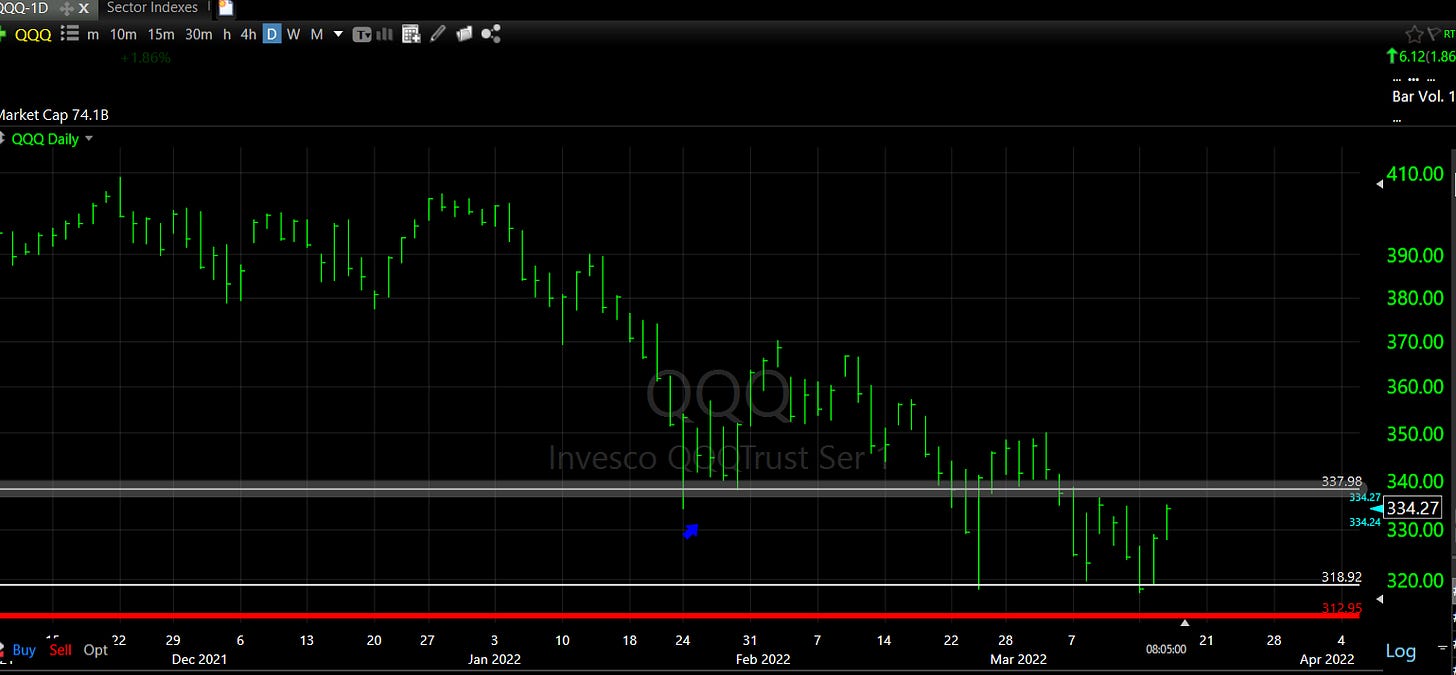Click the Apr 2022 date label

(x=1326, y=659)
